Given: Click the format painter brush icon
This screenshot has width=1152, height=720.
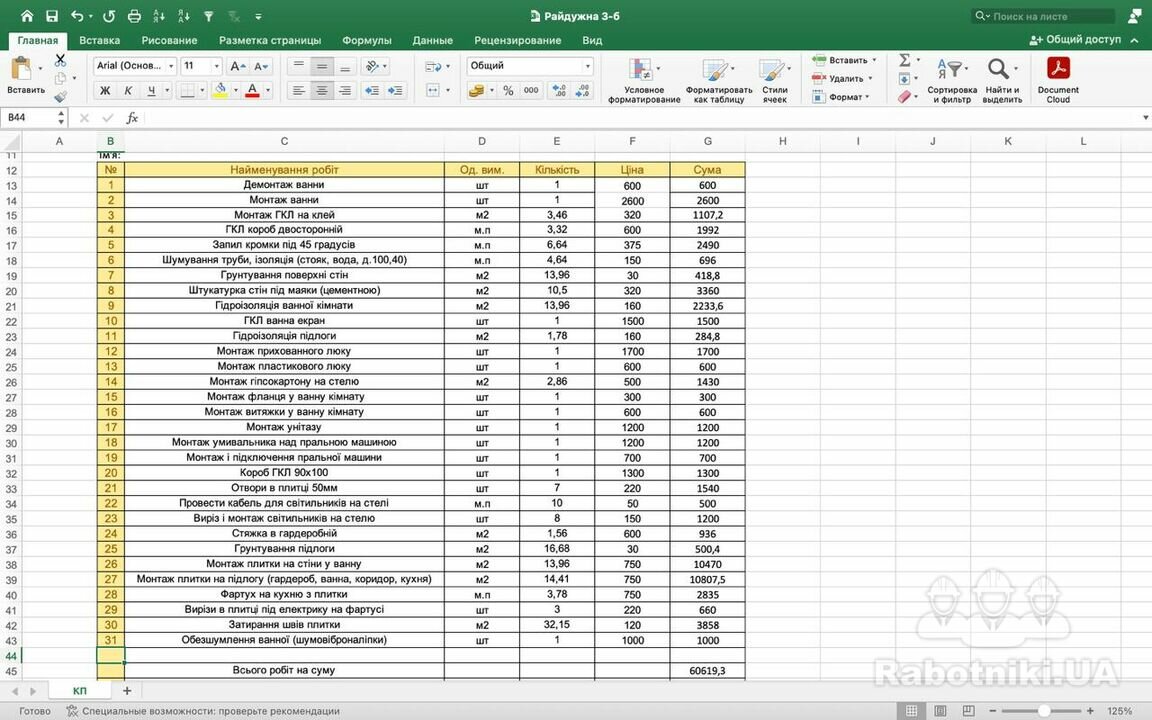Looking at the screenshot, I should click(x=60, y=97).
